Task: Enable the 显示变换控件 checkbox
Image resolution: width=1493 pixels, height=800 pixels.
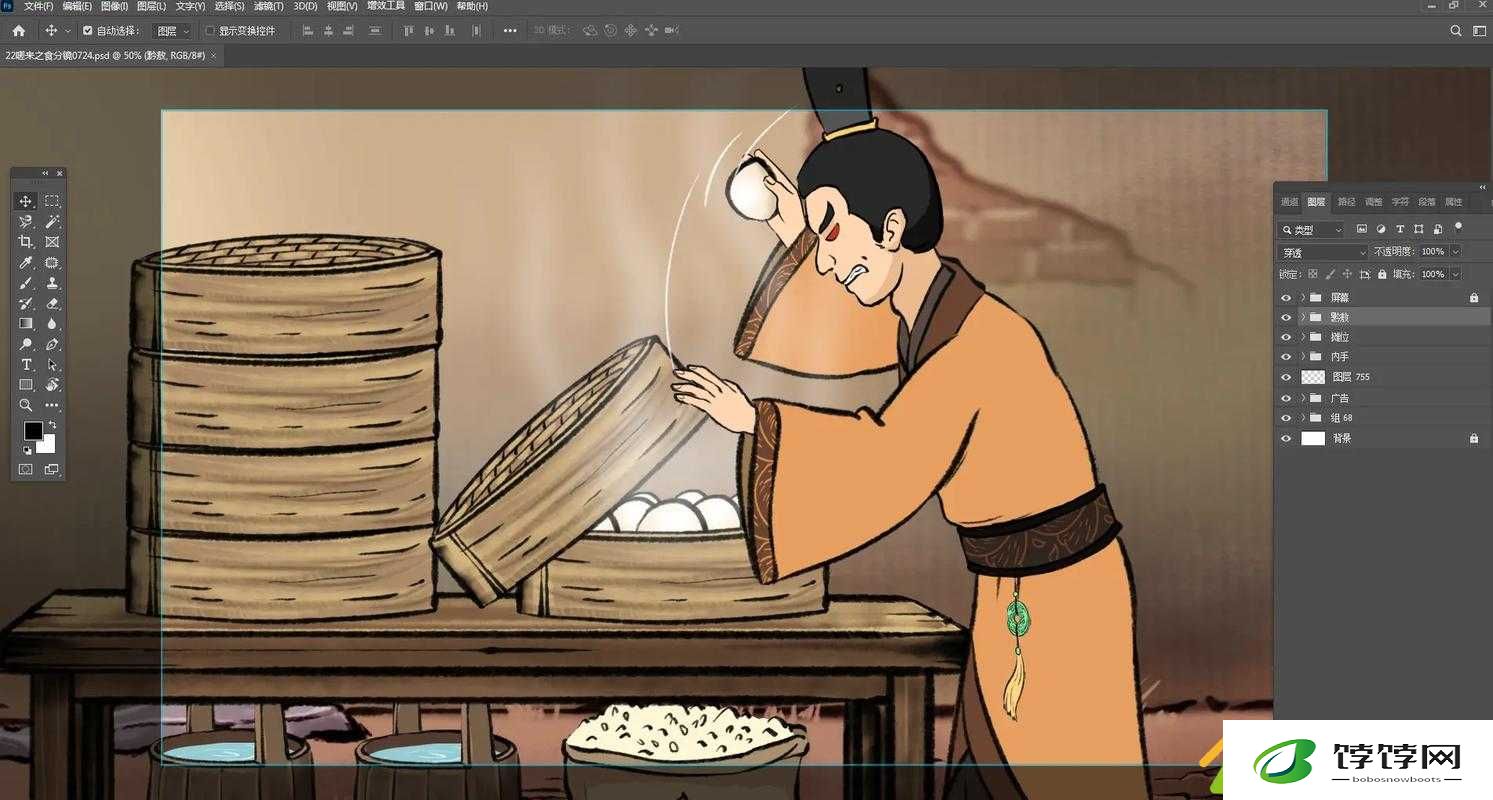Action: click(210, 31)
